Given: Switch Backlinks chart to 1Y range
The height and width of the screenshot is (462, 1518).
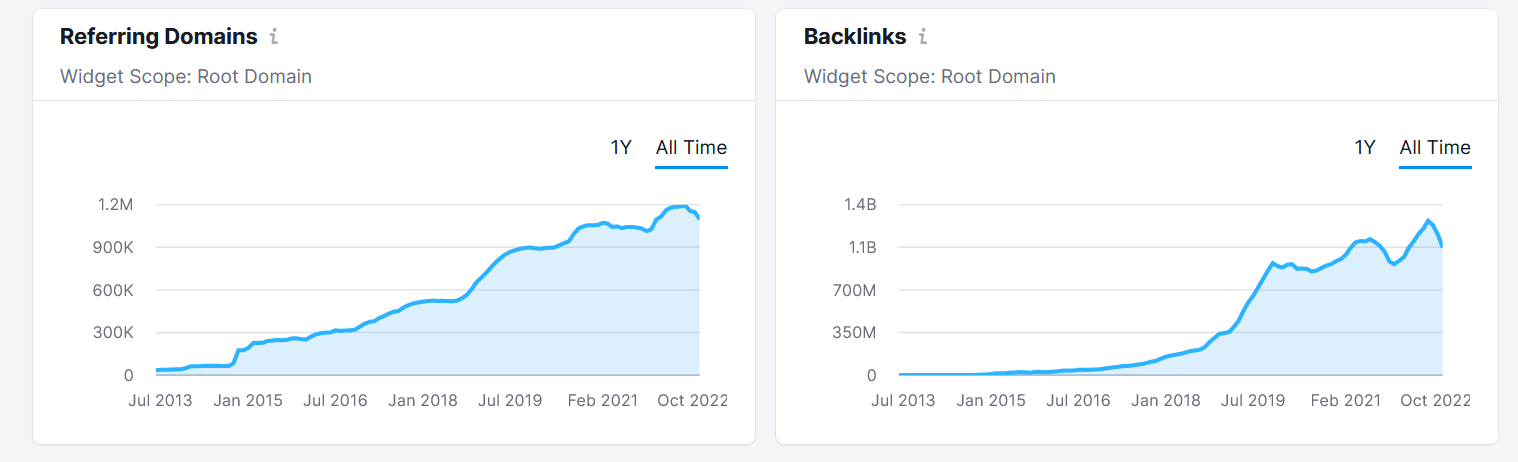Looking at the screenshot, I should coord(1365,148).
